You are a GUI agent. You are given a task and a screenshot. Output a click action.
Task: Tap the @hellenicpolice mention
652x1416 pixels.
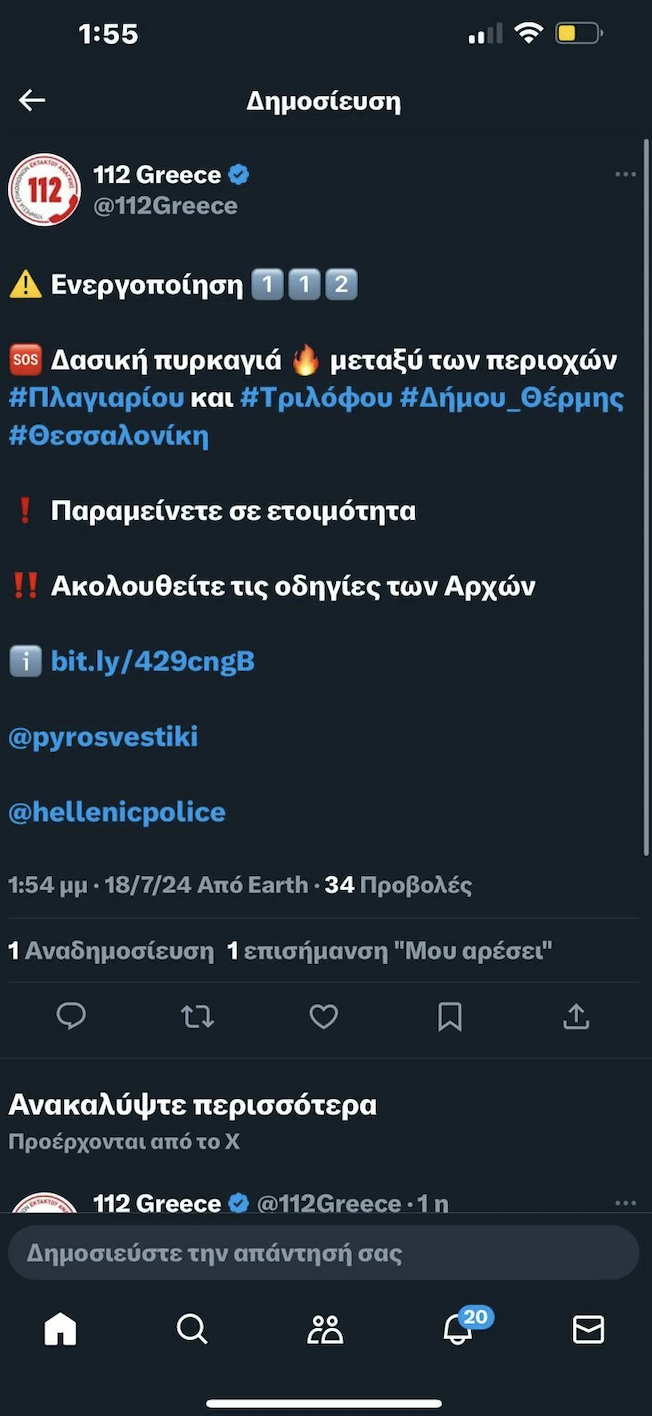click(117, 812)
